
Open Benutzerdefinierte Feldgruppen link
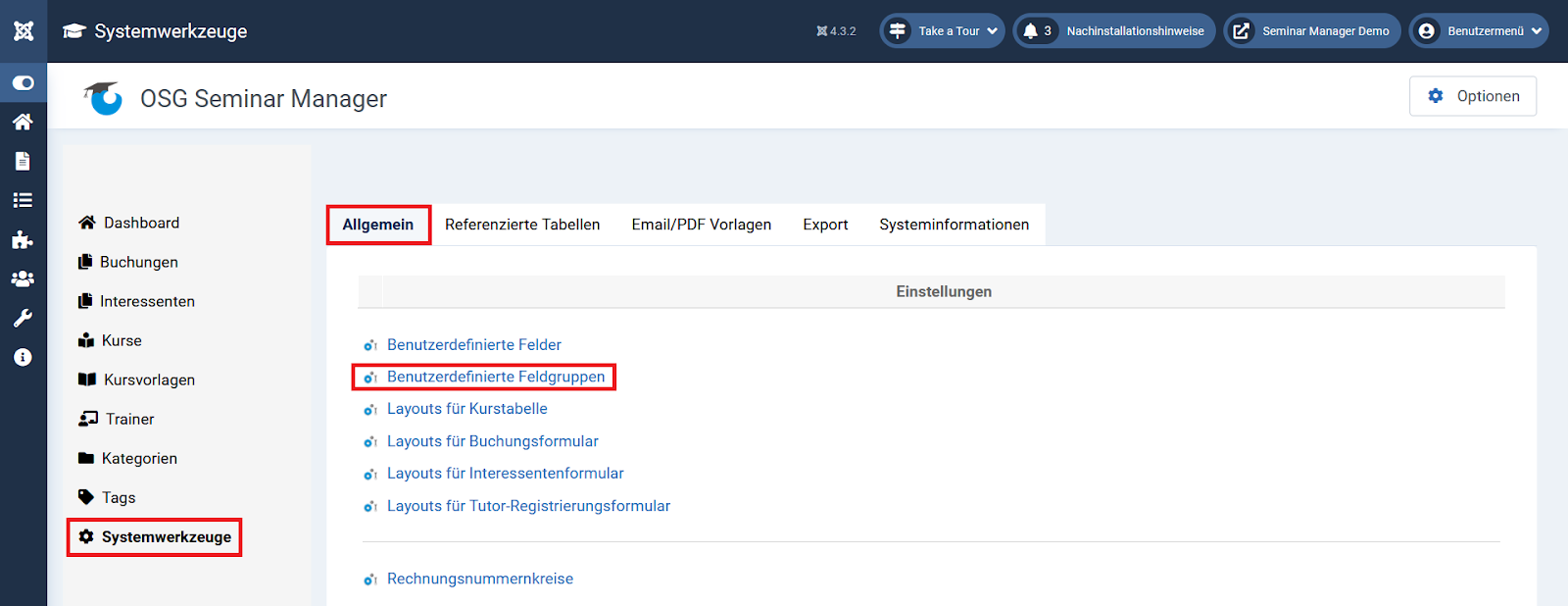[x=496, y=377]
